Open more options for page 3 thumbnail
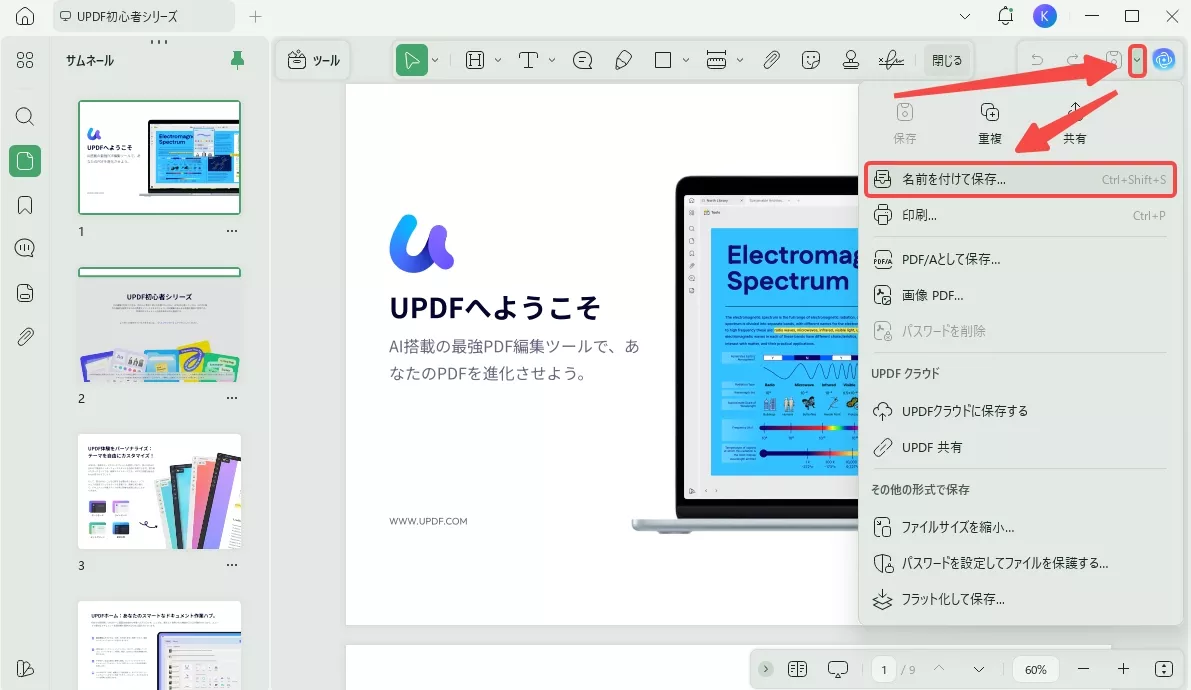 pos(232,565)
